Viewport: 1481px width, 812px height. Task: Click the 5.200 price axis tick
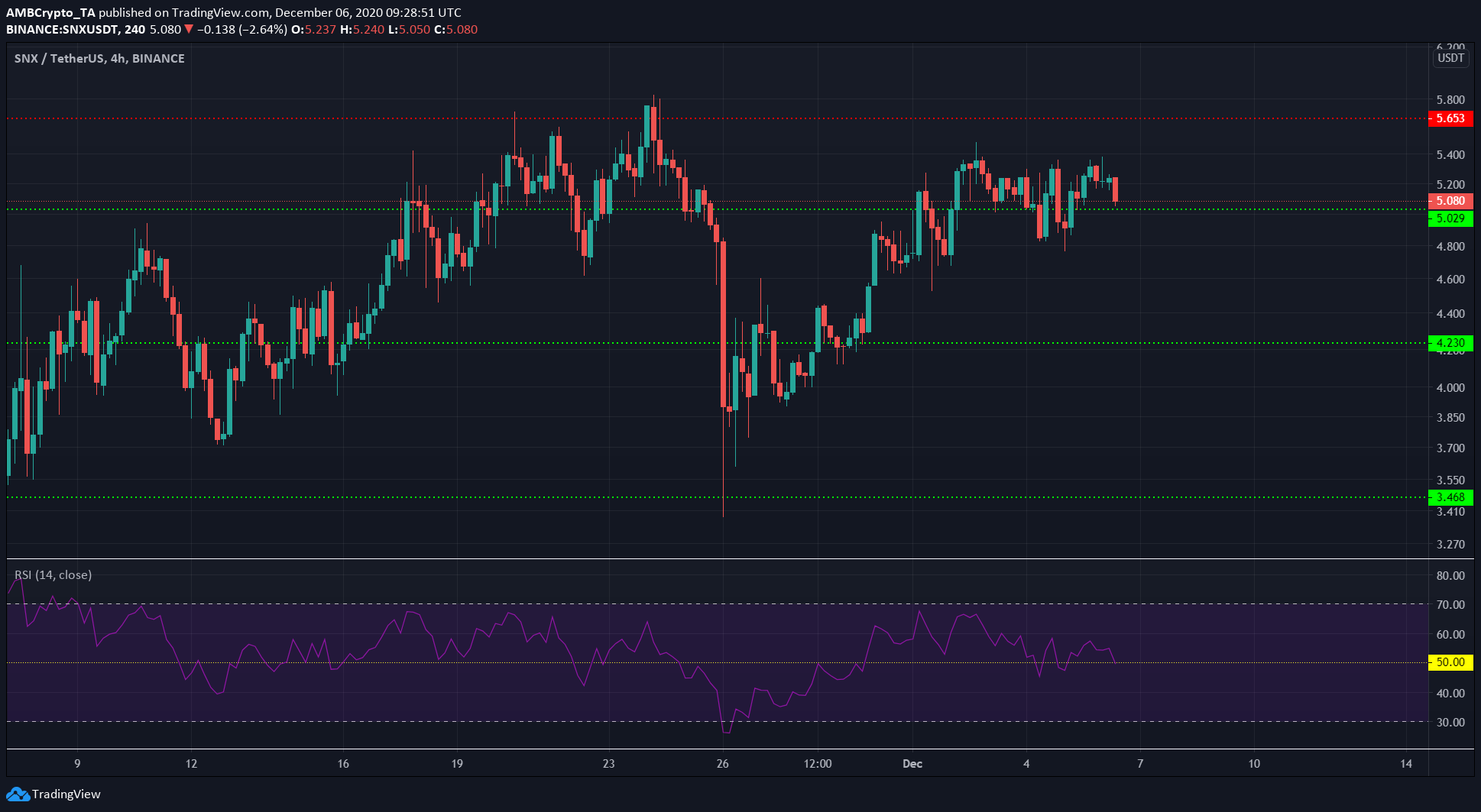click(1450, 185)
